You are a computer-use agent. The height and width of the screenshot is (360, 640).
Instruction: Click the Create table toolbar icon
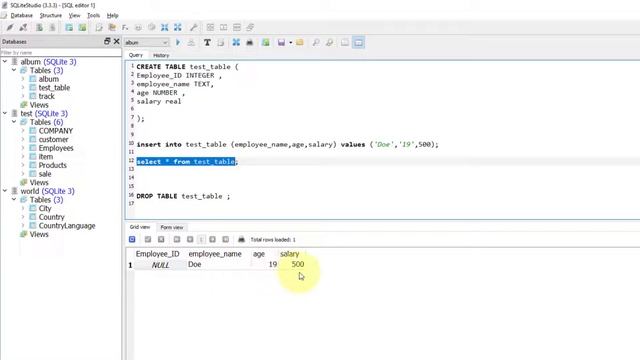pos(69,27)
